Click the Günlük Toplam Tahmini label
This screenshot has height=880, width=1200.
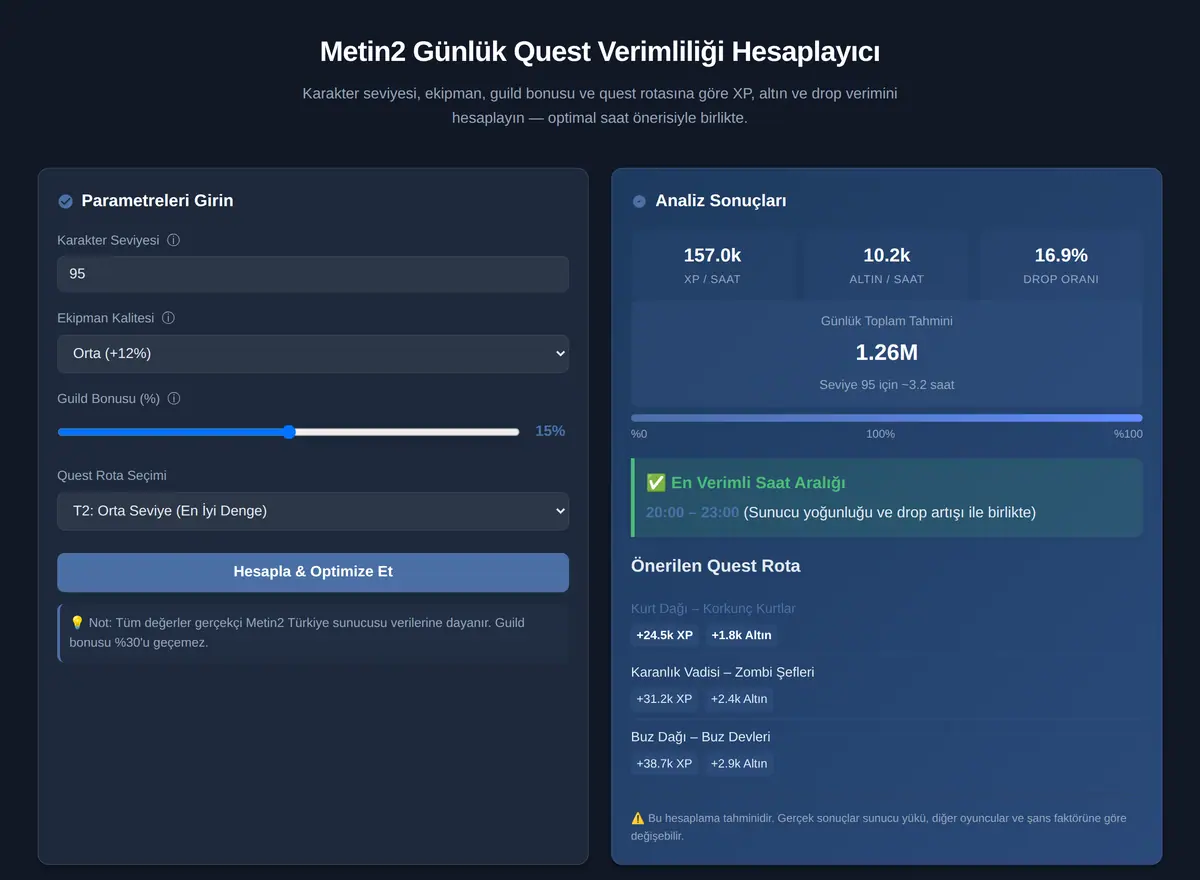click(887, 321)
